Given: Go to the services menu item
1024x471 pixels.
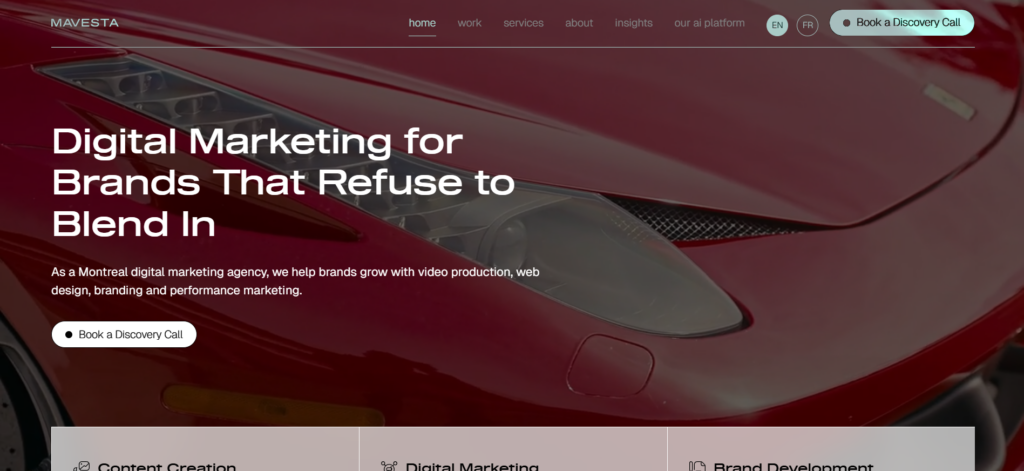Looking at the screenshot, I should (x=523, y=23).
